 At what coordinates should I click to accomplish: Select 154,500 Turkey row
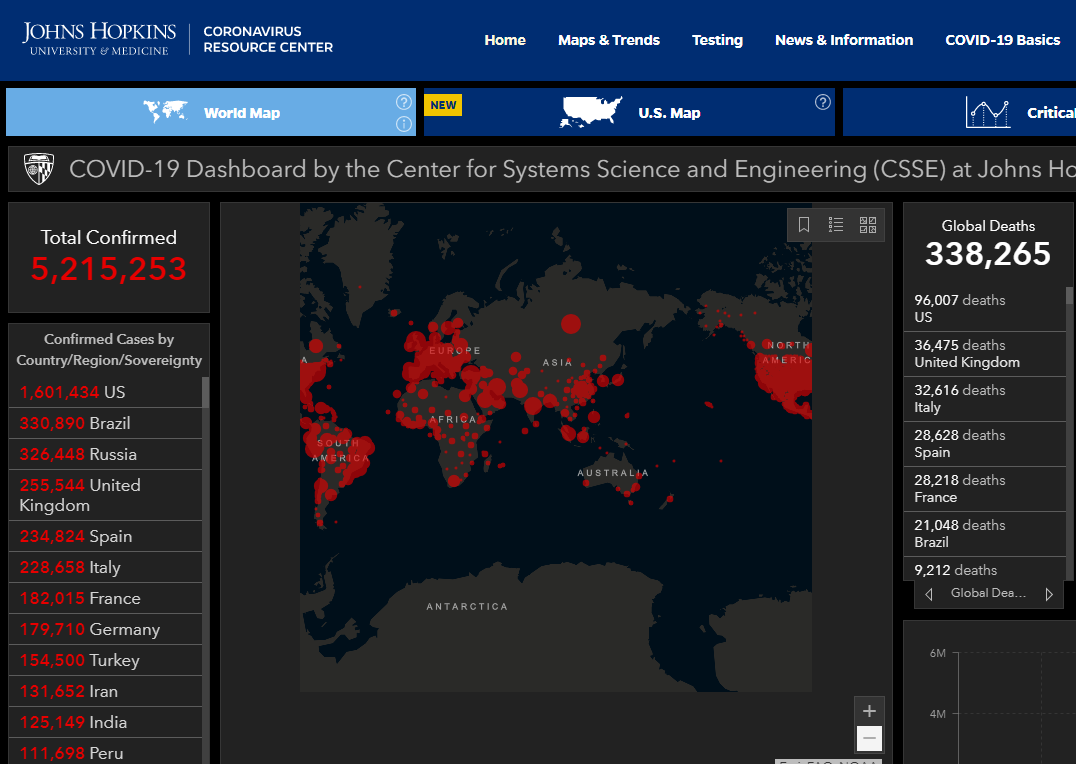pos(105,660)
